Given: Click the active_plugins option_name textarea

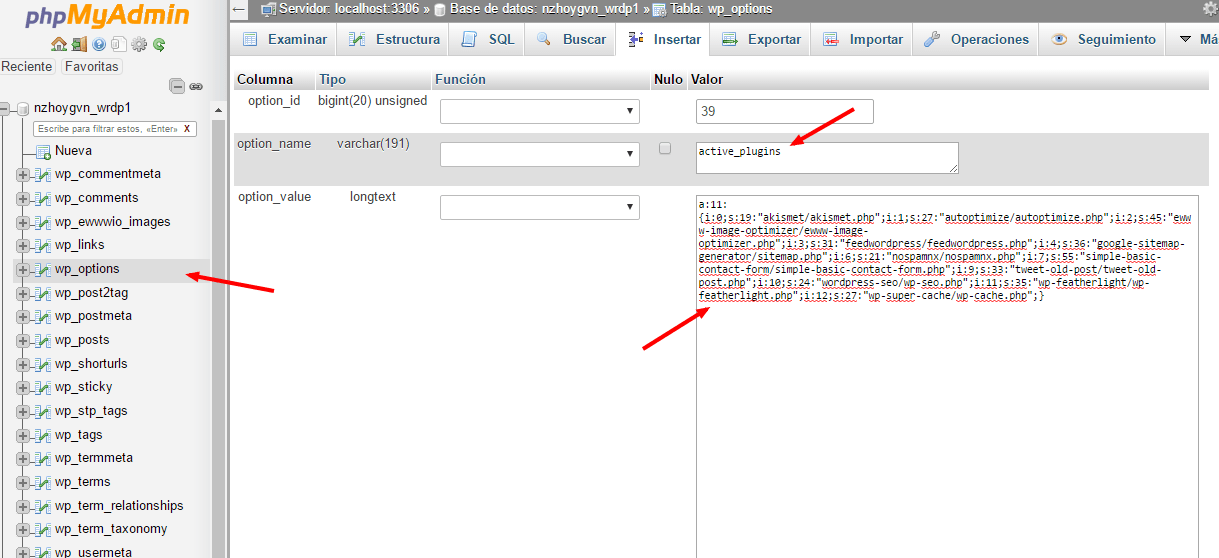Looking at the screenshot, I should (827, 157).
